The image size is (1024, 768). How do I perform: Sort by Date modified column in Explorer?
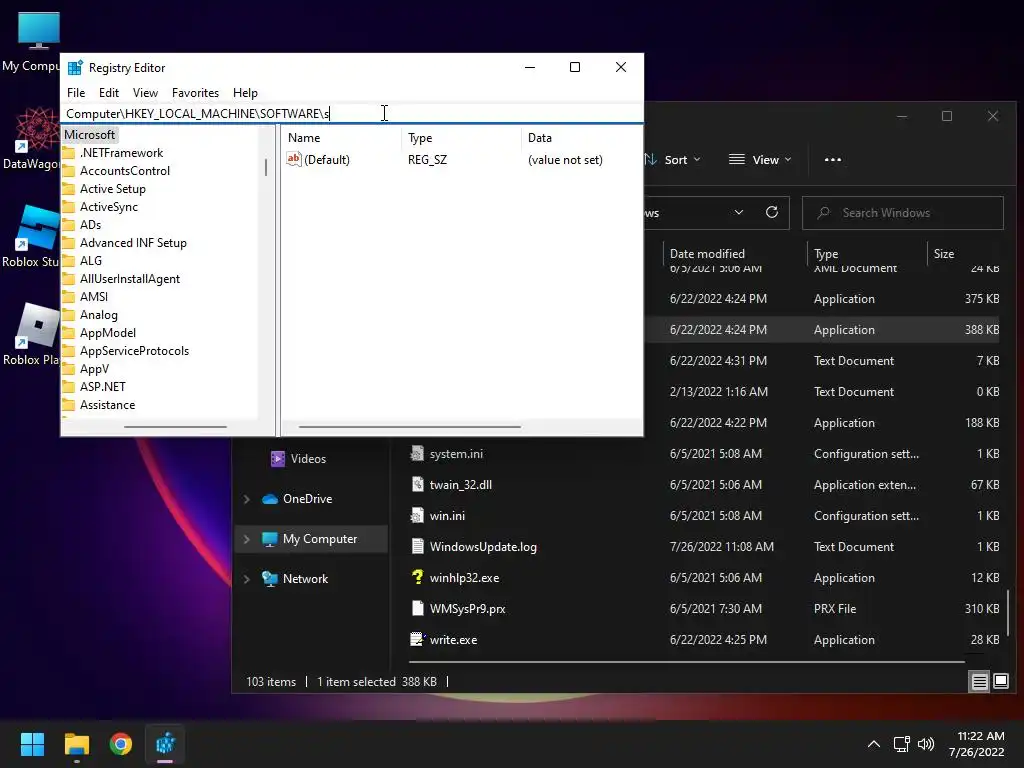707,253
